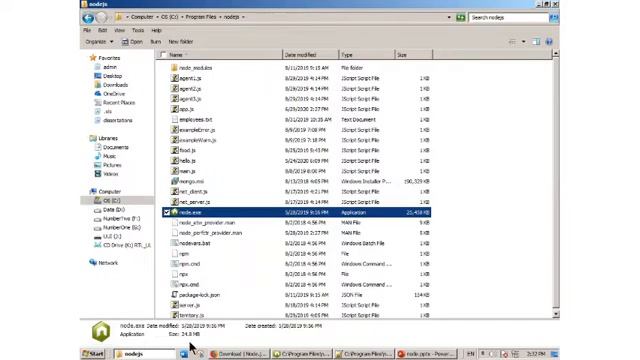The image size is (640, 360).
Task: Select the server.js file row
Action: coord(296,305)
